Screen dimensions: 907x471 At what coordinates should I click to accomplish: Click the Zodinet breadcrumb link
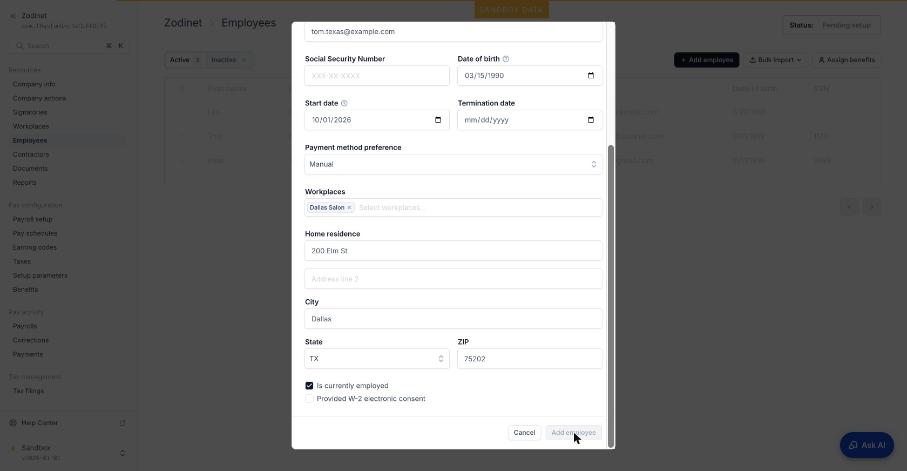[x=183, y=23]
